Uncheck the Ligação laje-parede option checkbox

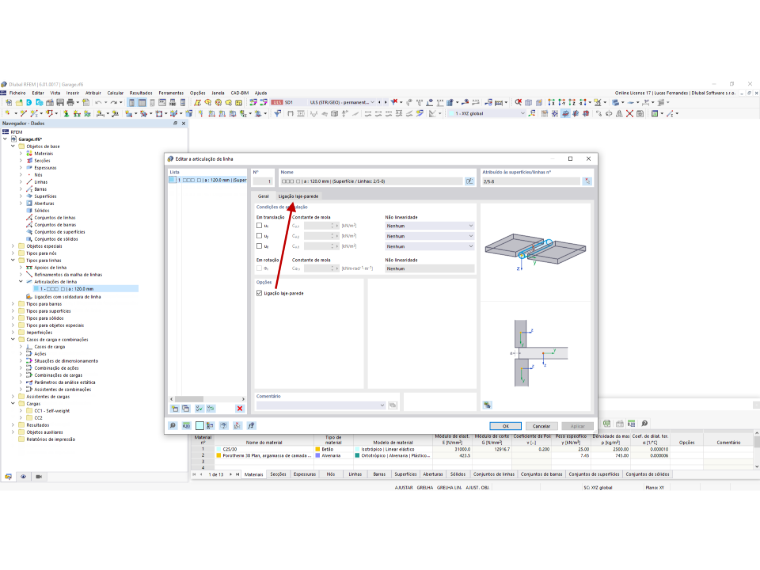click(x=259, y=293)
